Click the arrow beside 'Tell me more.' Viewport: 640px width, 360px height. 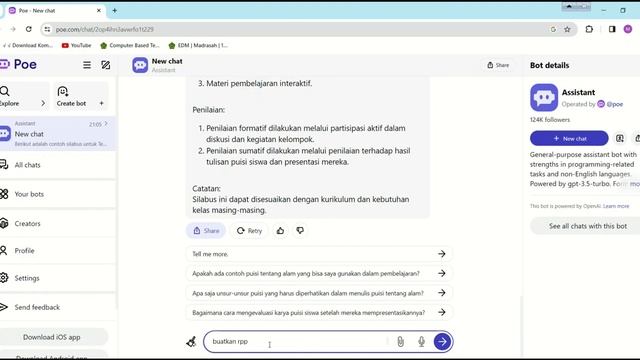coord(442,254)
